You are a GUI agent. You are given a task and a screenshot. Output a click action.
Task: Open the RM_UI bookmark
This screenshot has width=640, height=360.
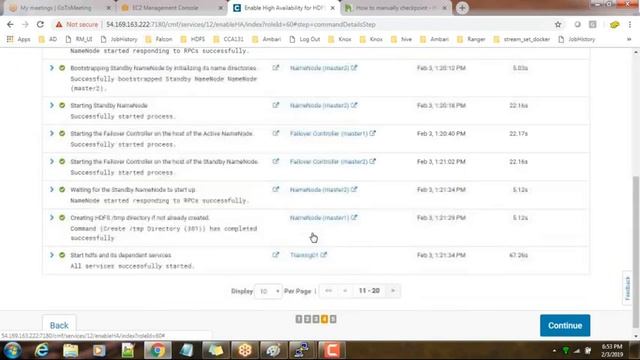point(79,39)
